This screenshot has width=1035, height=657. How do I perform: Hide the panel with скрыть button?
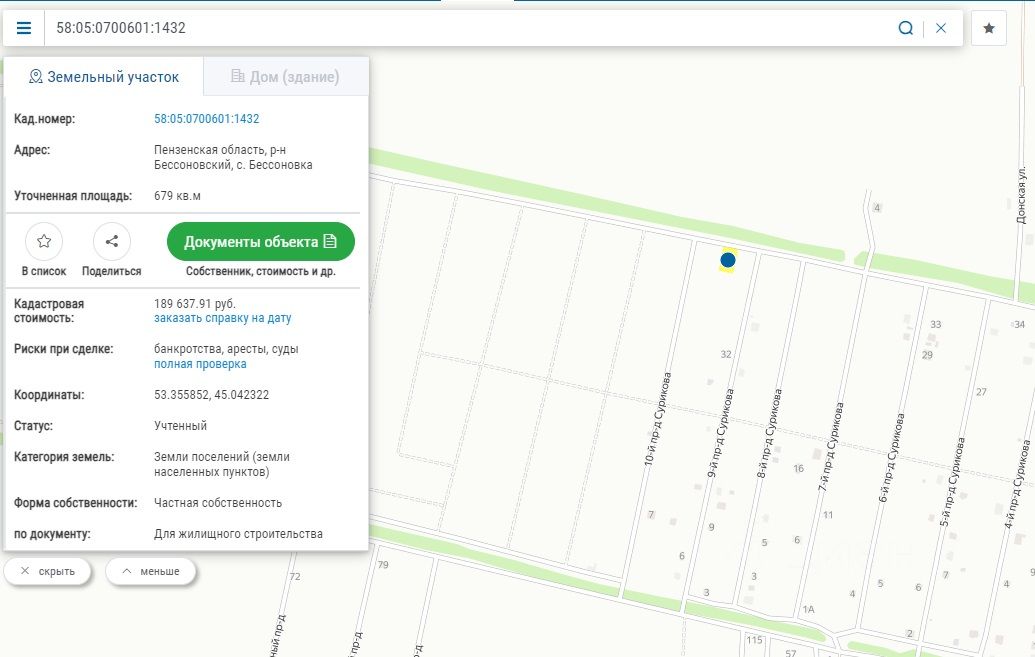47,571
